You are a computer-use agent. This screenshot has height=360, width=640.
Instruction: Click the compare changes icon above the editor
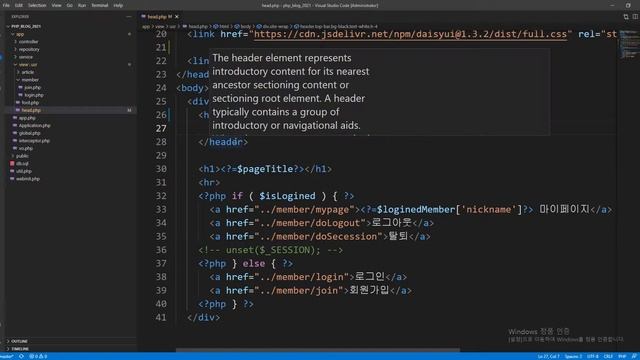(x=626, y=17)
